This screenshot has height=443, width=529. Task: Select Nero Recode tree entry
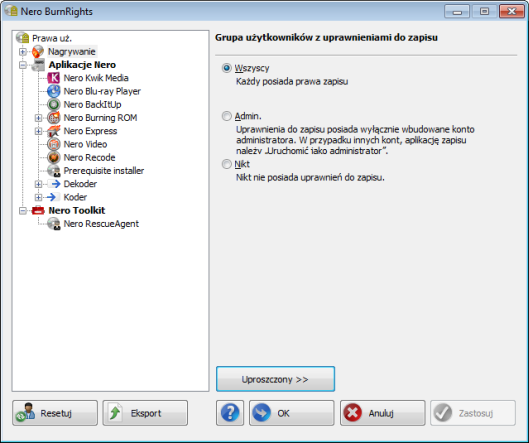click(89, 157)
